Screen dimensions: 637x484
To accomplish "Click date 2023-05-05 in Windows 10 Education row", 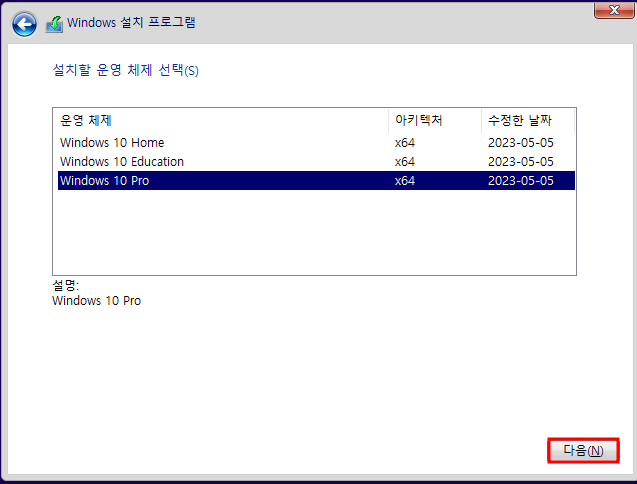I will click(x=520, y=162).
